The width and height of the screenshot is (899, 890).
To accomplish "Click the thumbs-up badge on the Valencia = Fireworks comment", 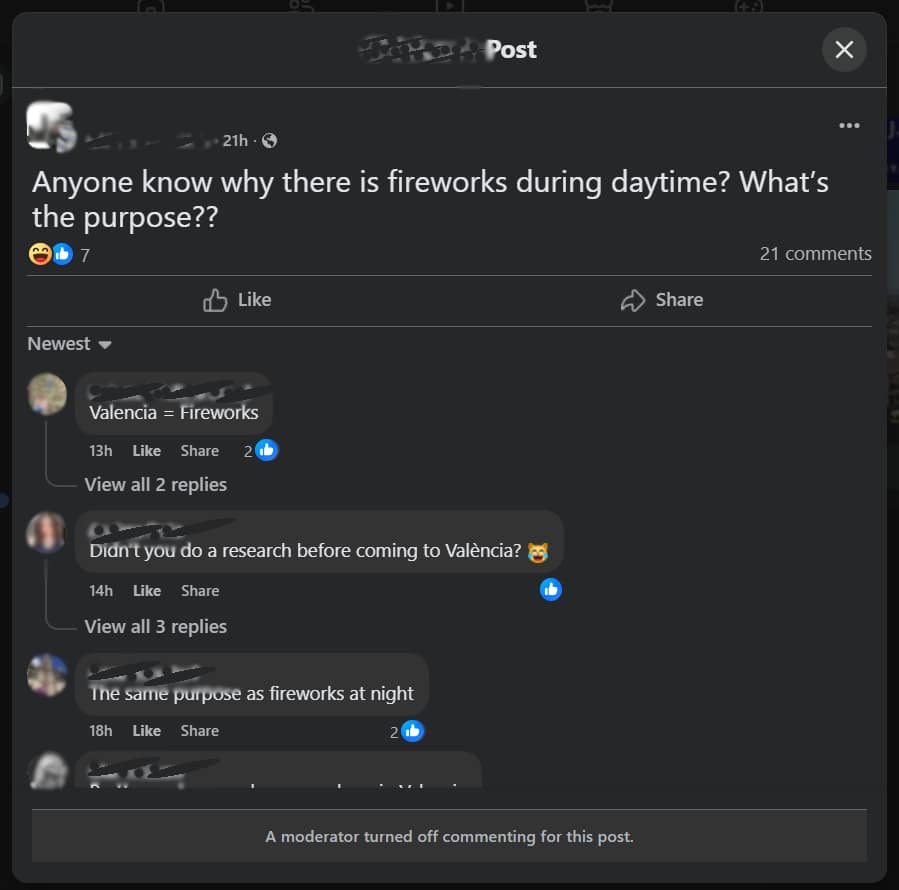I will 267,450.
